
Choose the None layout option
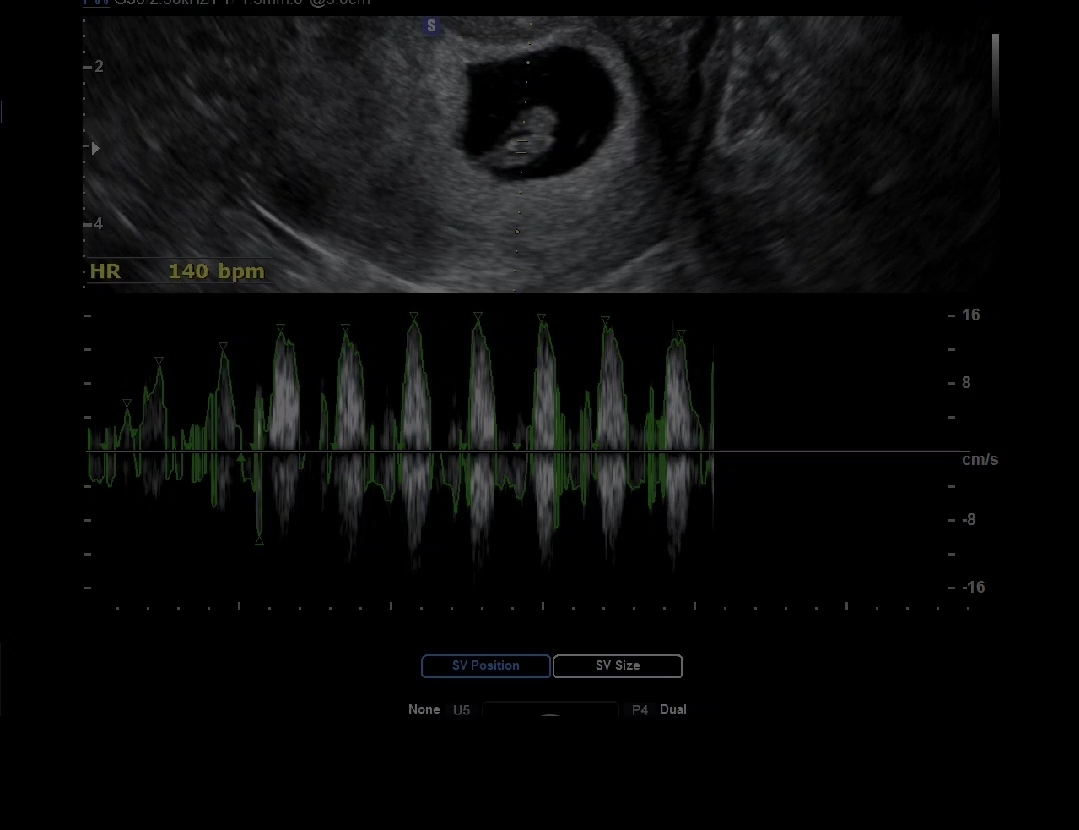(x=423, y=710)
